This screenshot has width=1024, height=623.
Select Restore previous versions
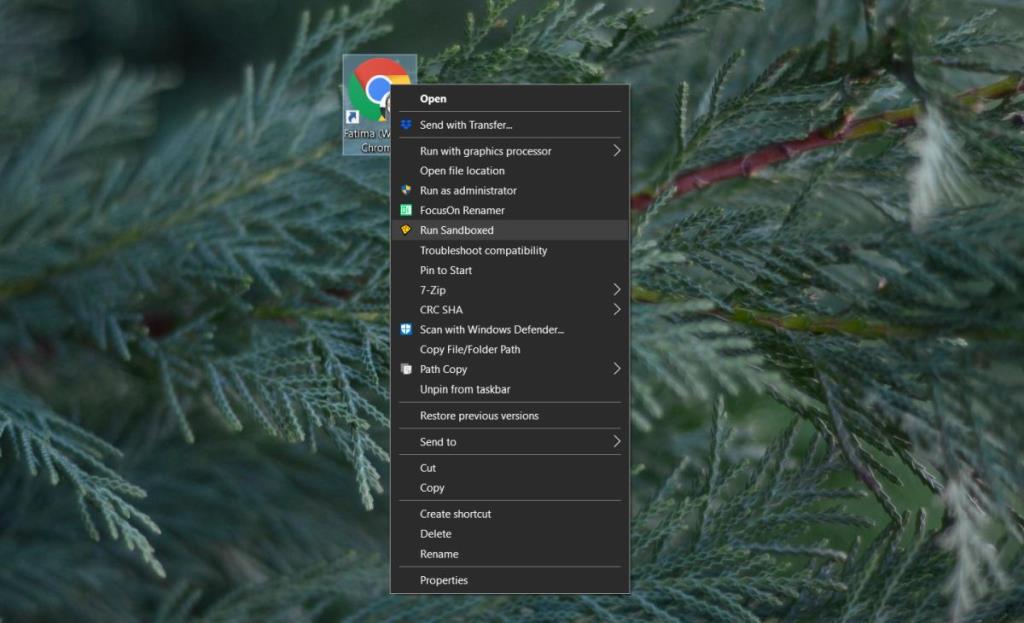479,416
